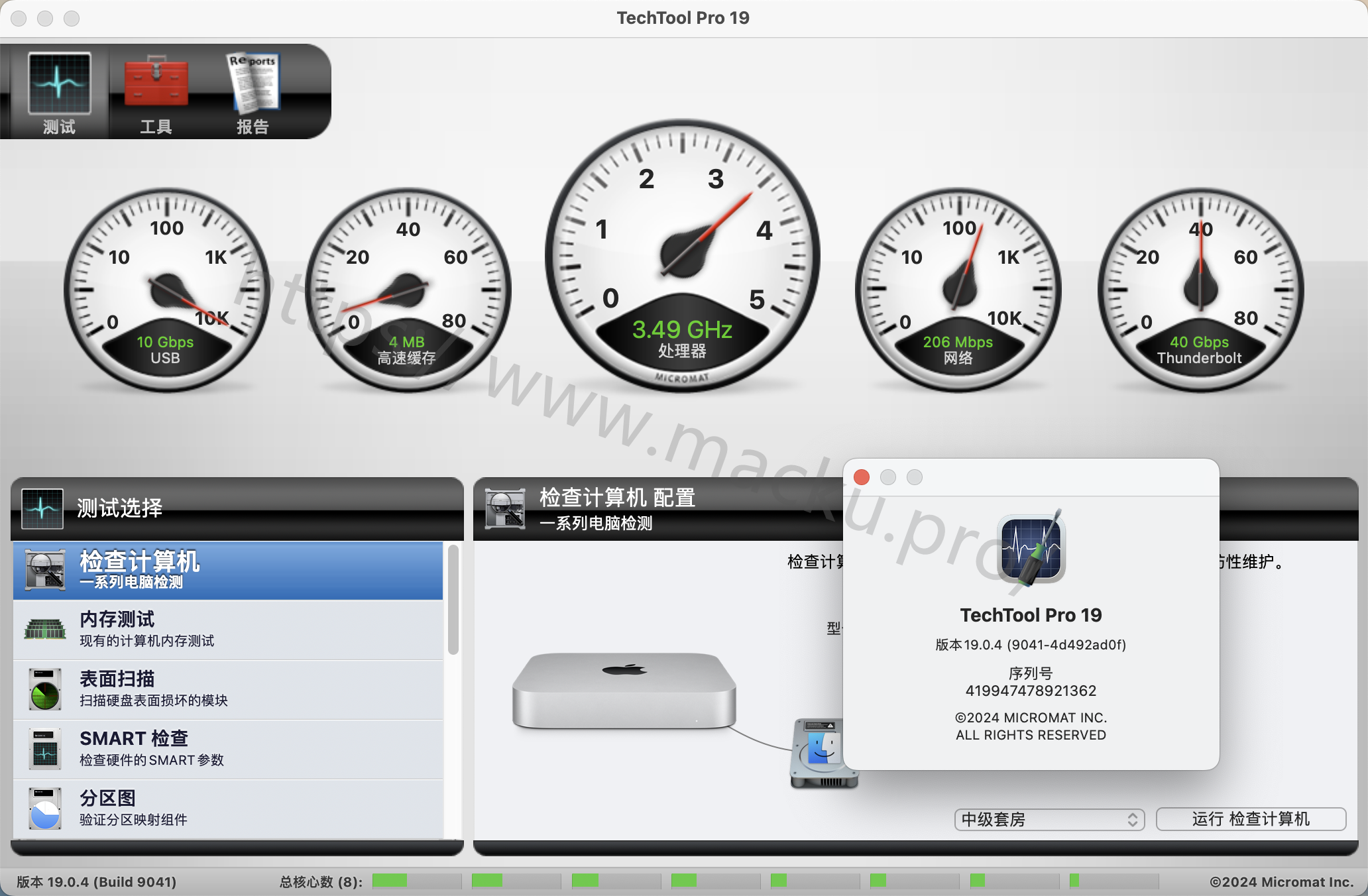
Task: Click the 检查计算机 magnifier icon in list
Action: point(45,570)
